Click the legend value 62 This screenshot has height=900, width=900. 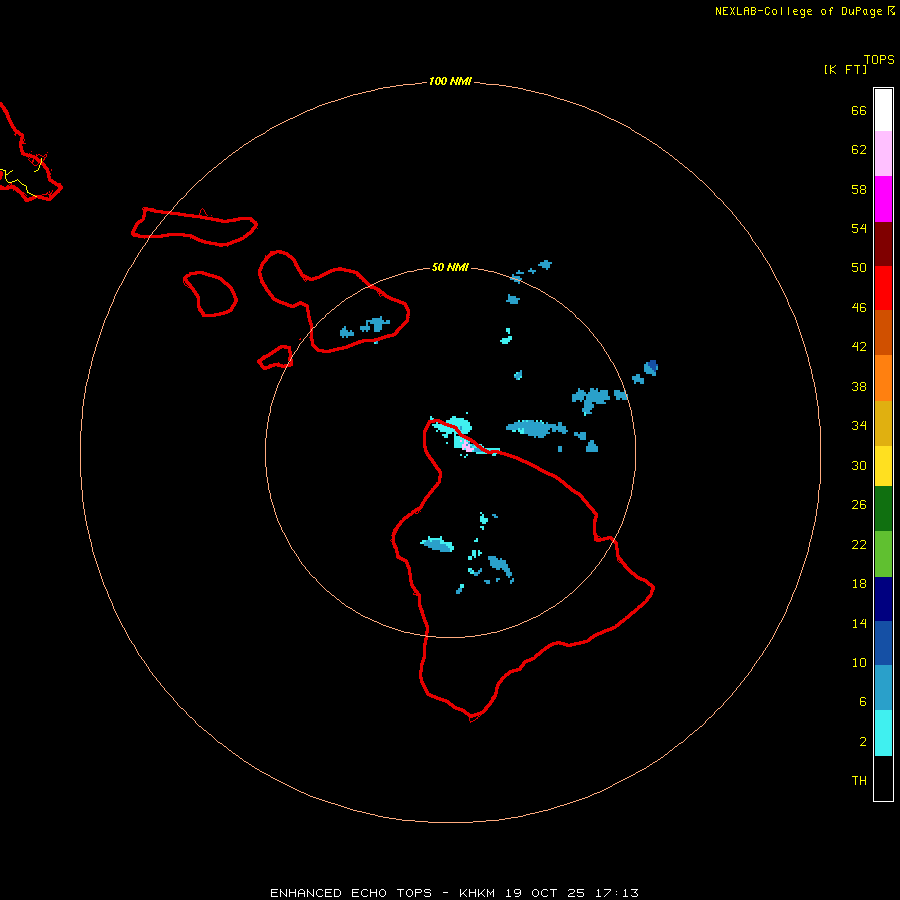coord(859,150)
